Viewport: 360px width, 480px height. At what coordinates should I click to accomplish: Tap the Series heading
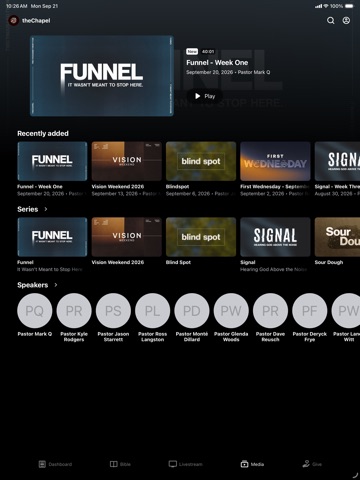[x=28, y=209]
